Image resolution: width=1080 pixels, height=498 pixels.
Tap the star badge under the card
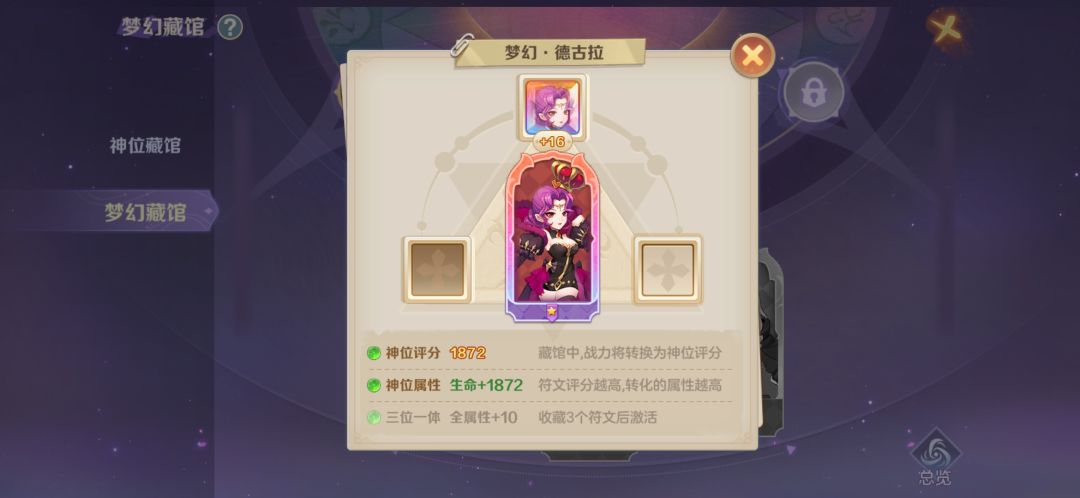tap(552, 311)
